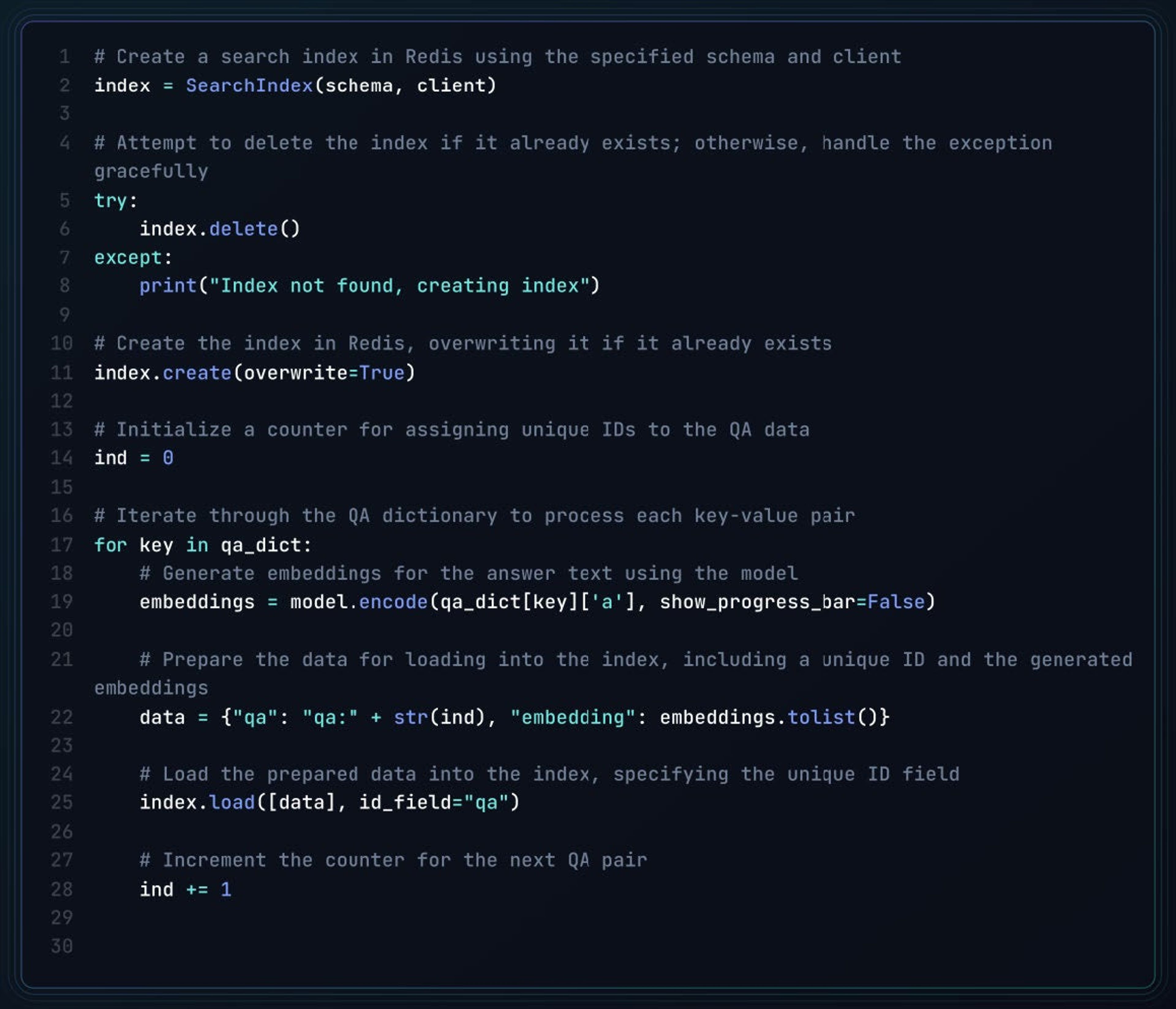Click the delete method call

[243, 229]
